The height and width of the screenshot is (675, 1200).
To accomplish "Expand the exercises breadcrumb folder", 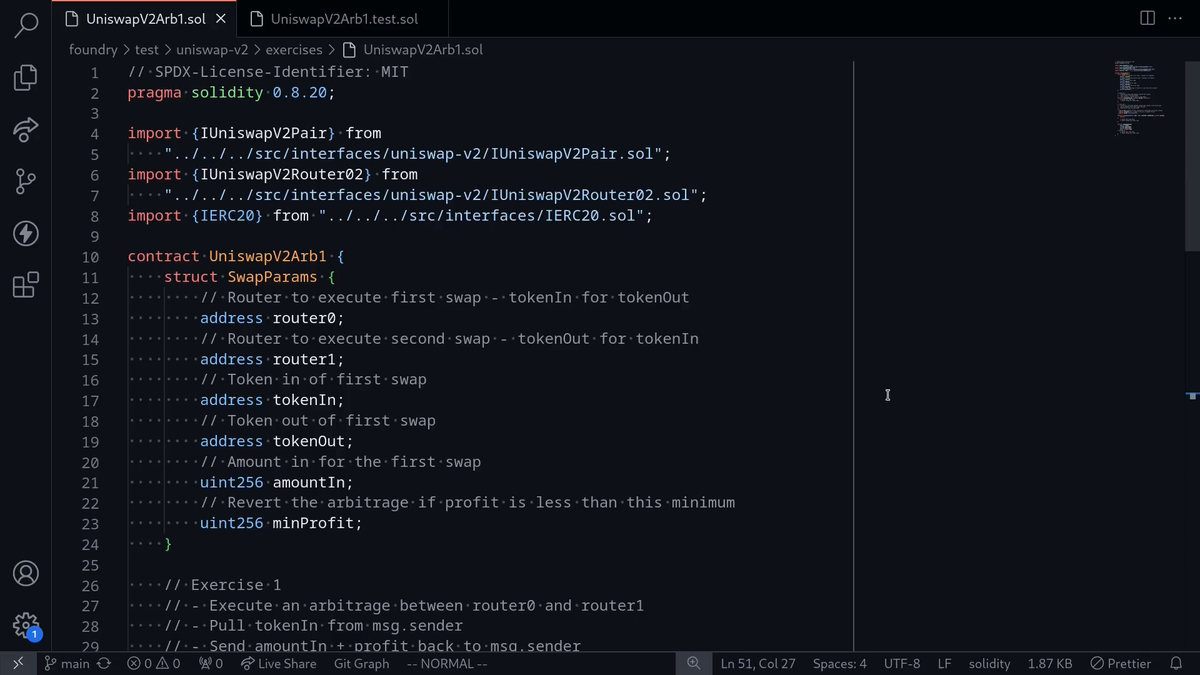I will (x=294, y=49).
